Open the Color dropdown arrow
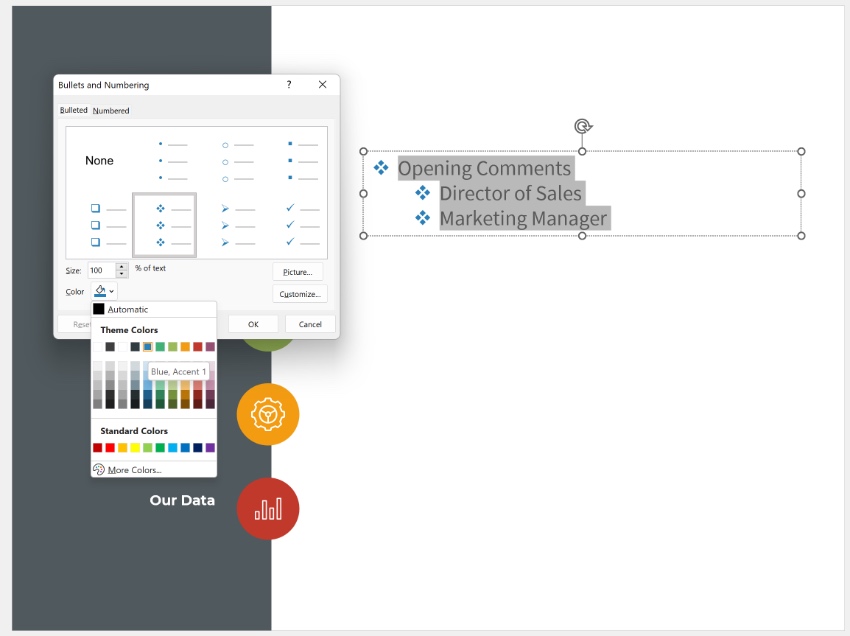Viewport: 850px width, 636px height. pos(113,291)
